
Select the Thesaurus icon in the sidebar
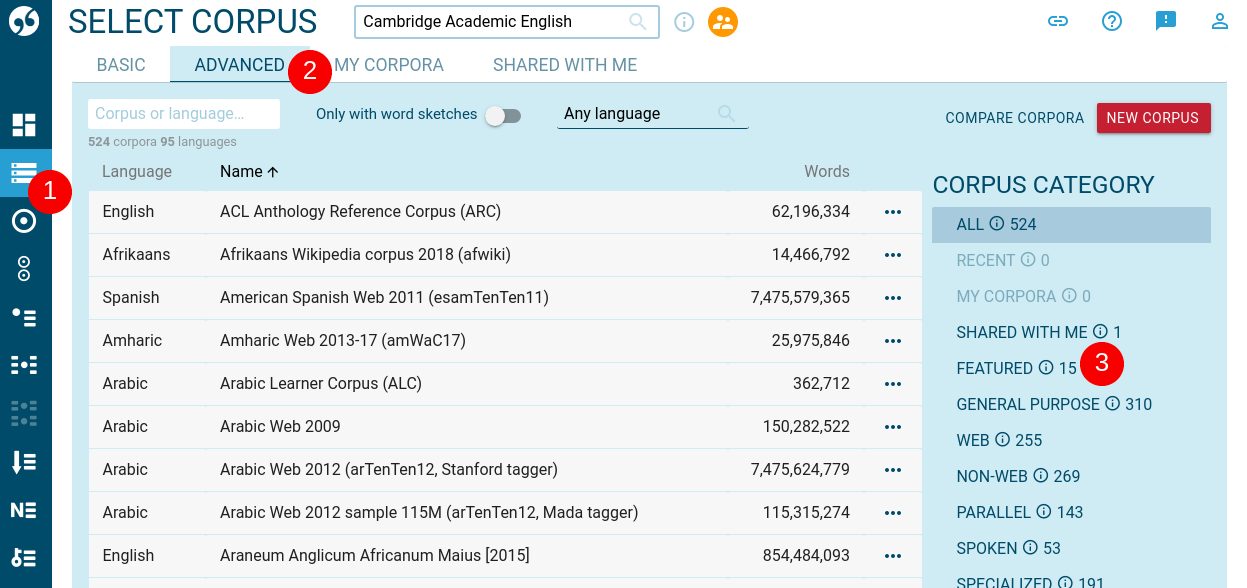24,268
